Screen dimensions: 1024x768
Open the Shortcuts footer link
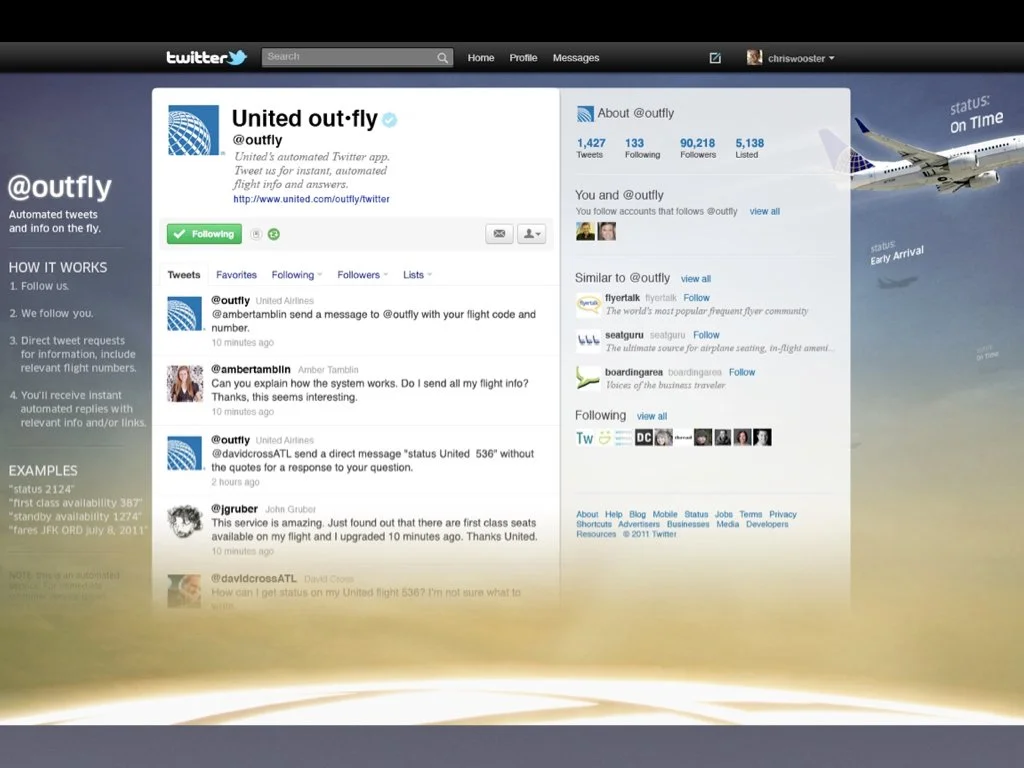point(594,524)
